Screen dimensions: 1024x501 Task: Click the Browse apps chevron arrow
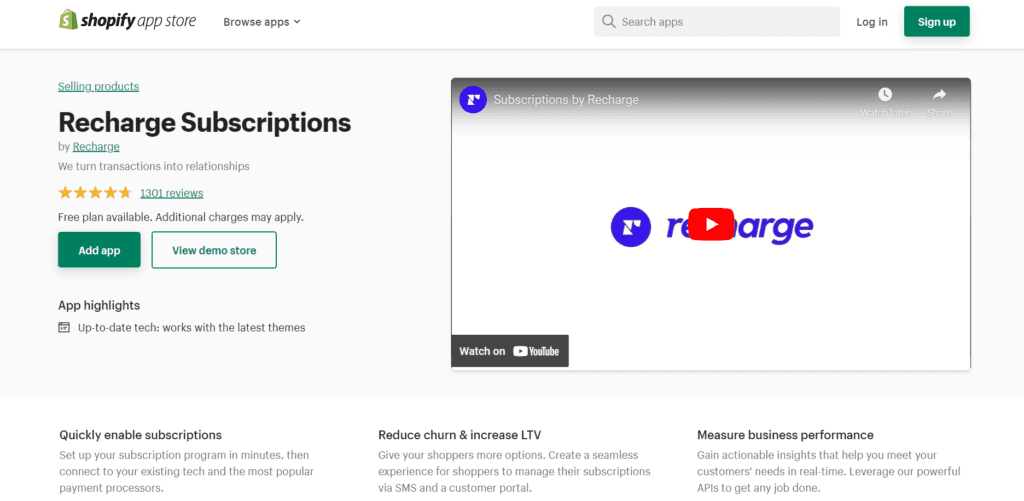point(297,22)
